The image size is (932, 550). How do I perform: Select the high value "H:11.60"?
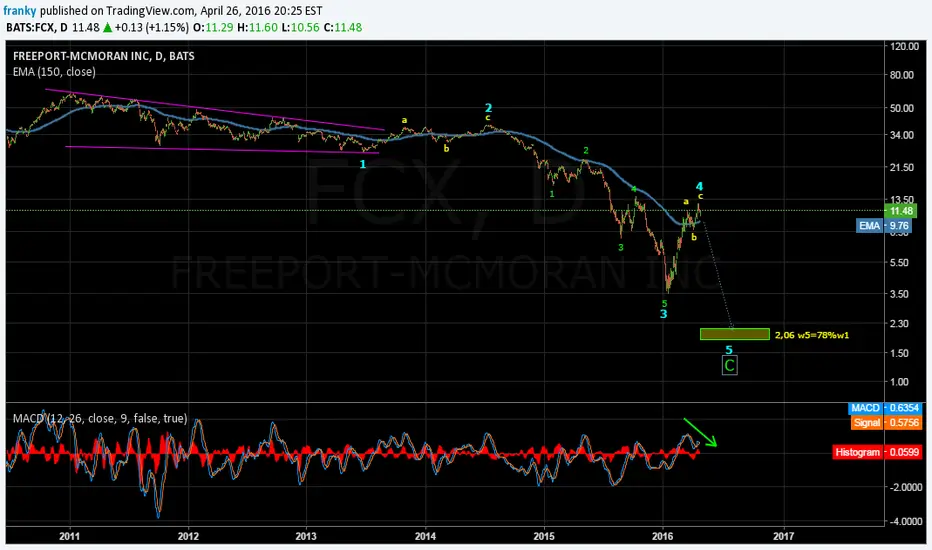[257, 27]
